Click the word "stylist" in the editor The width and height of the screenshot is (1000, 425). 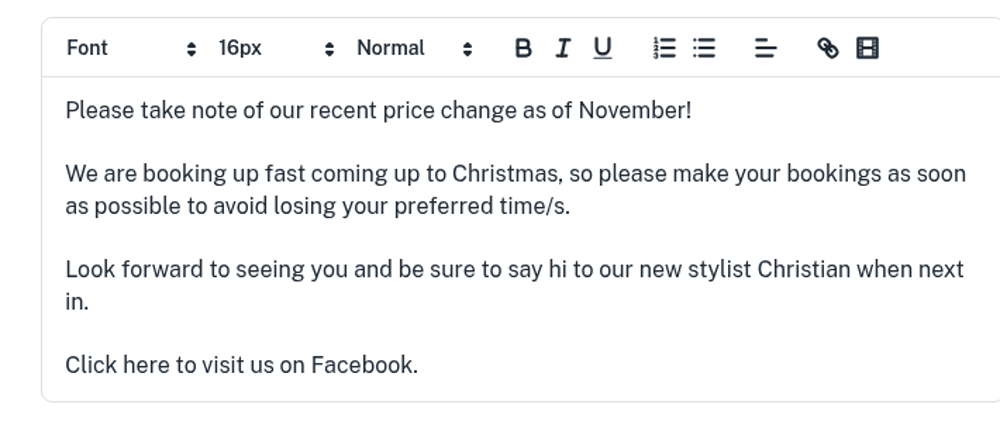[719, 270]
